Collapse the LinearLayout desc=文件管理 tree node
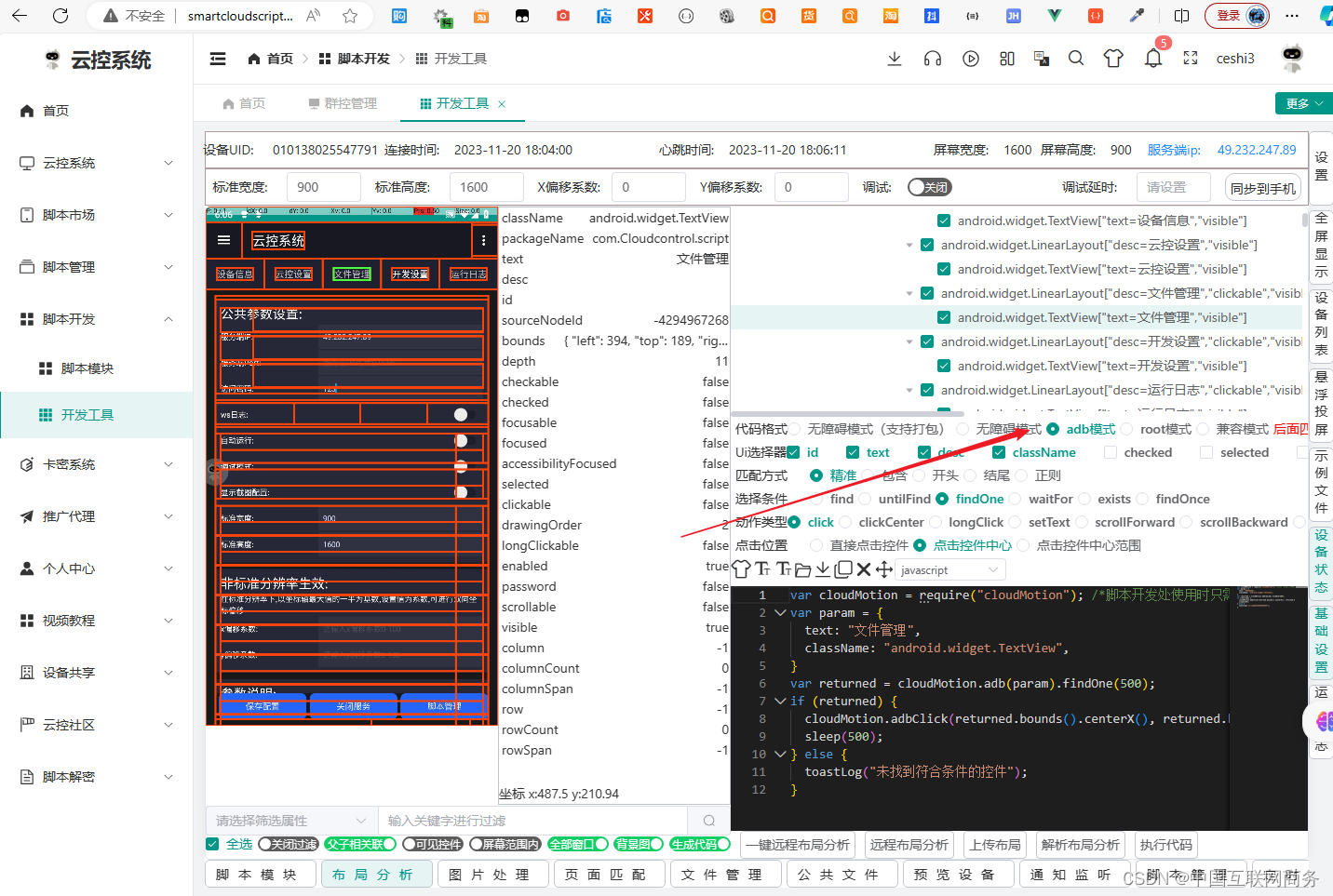The image size is (1333, 896). coord(909,293)
